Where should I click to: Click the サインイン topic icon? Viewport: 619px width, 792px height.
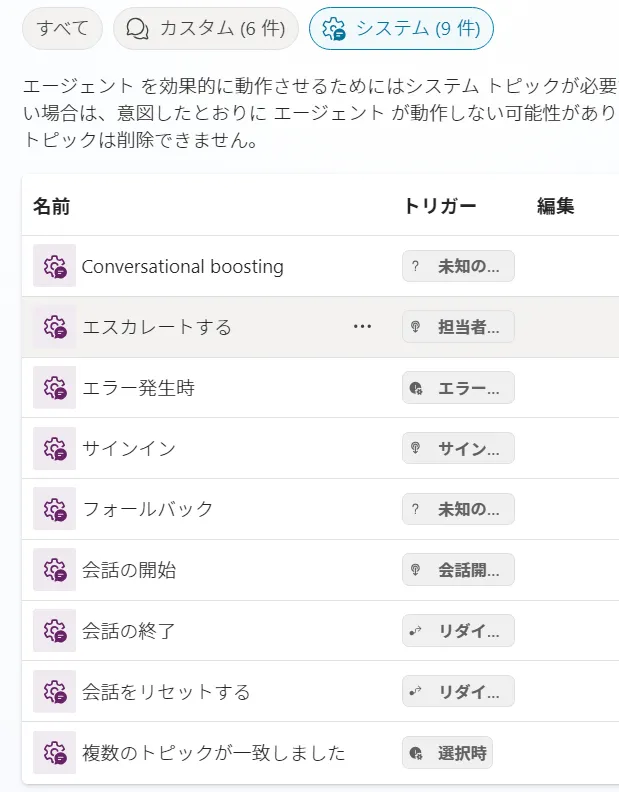[x=54, y=448]
